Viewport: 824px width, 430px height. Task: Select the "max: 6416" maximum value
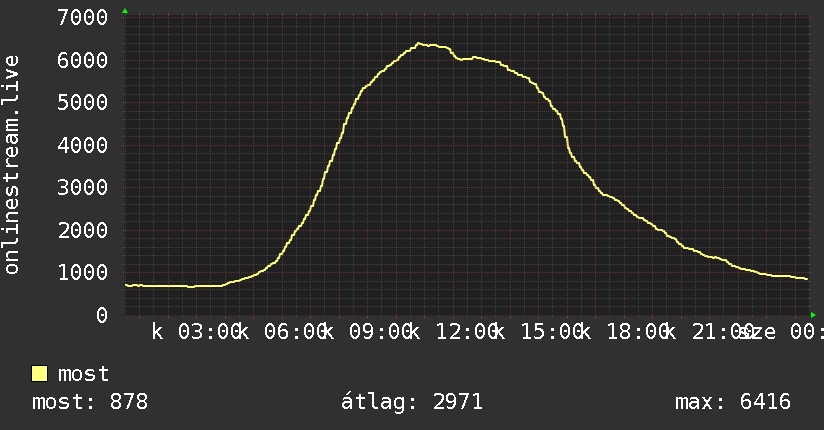[x=733, y=402]
